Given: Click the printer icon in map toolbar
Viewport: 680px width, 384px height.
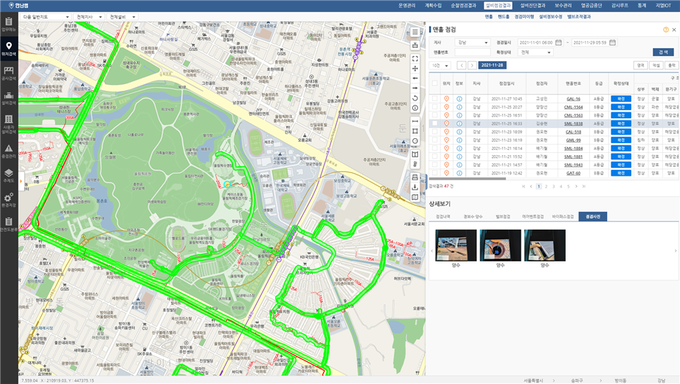Looking at the screenshot, I should click(x=415, y=177).
